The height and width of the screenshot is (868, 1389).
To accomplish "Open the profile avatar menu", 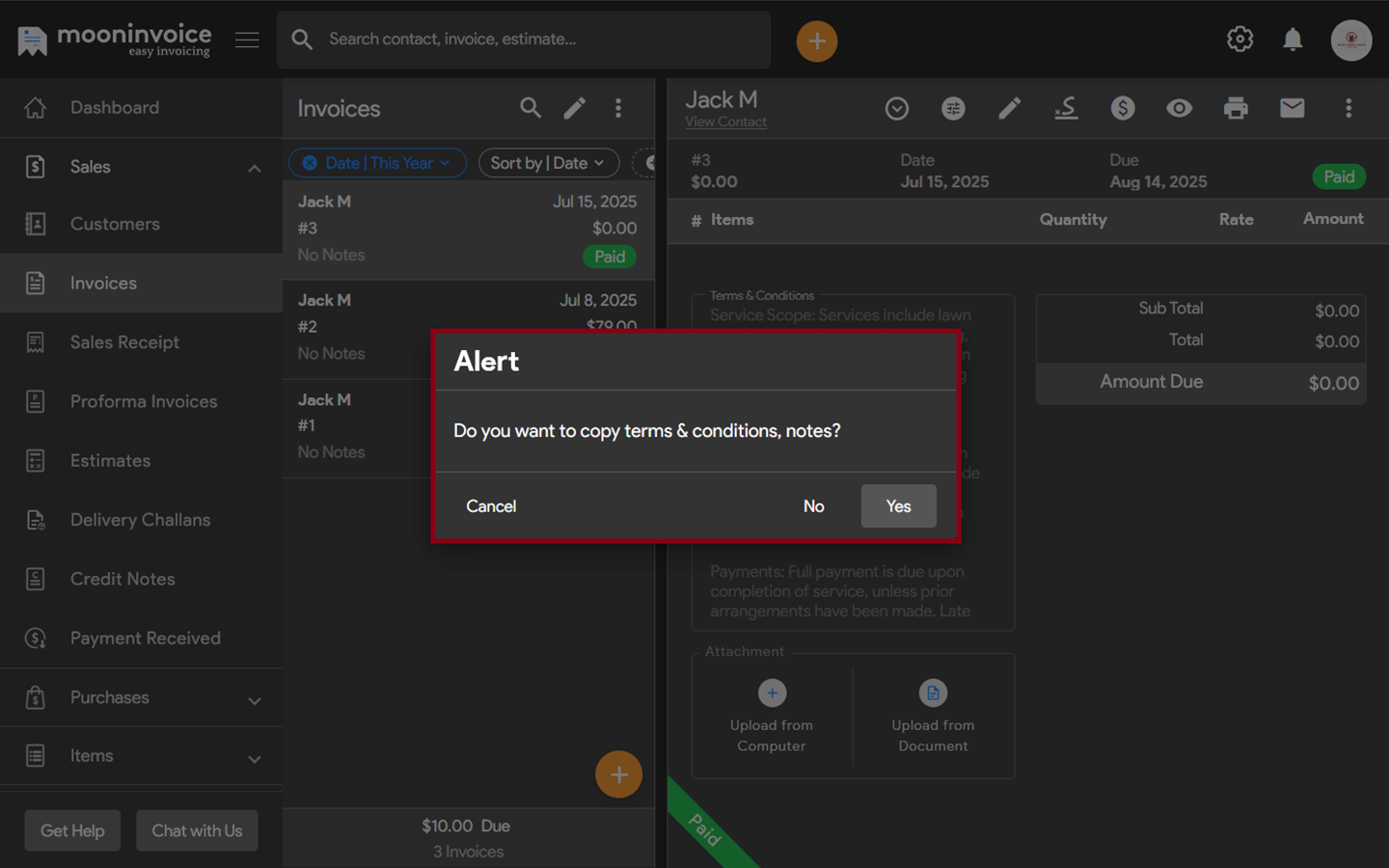I will click(1351, 40).
